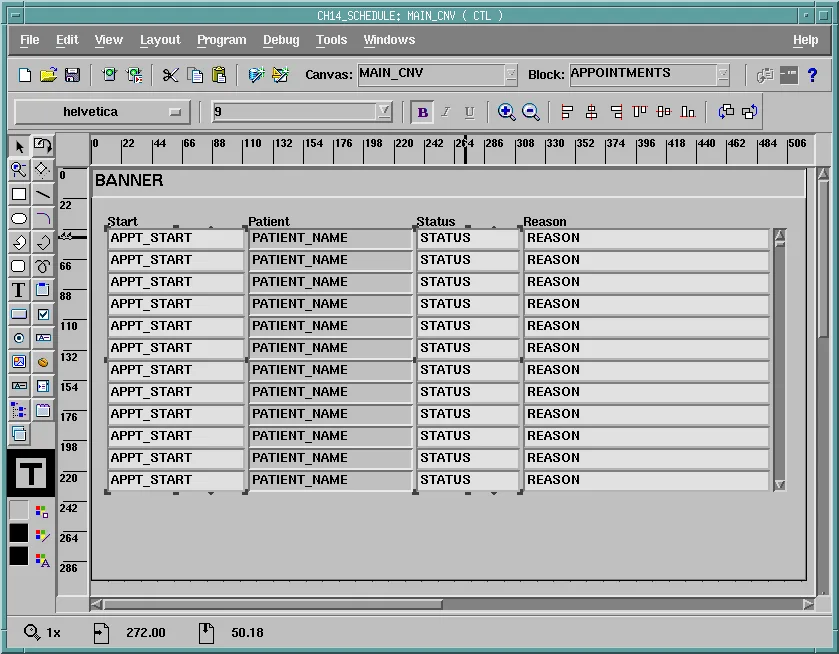Click the Align Bottom icon
This screenshot has width=839, height=654.
[x=688, y=112]
